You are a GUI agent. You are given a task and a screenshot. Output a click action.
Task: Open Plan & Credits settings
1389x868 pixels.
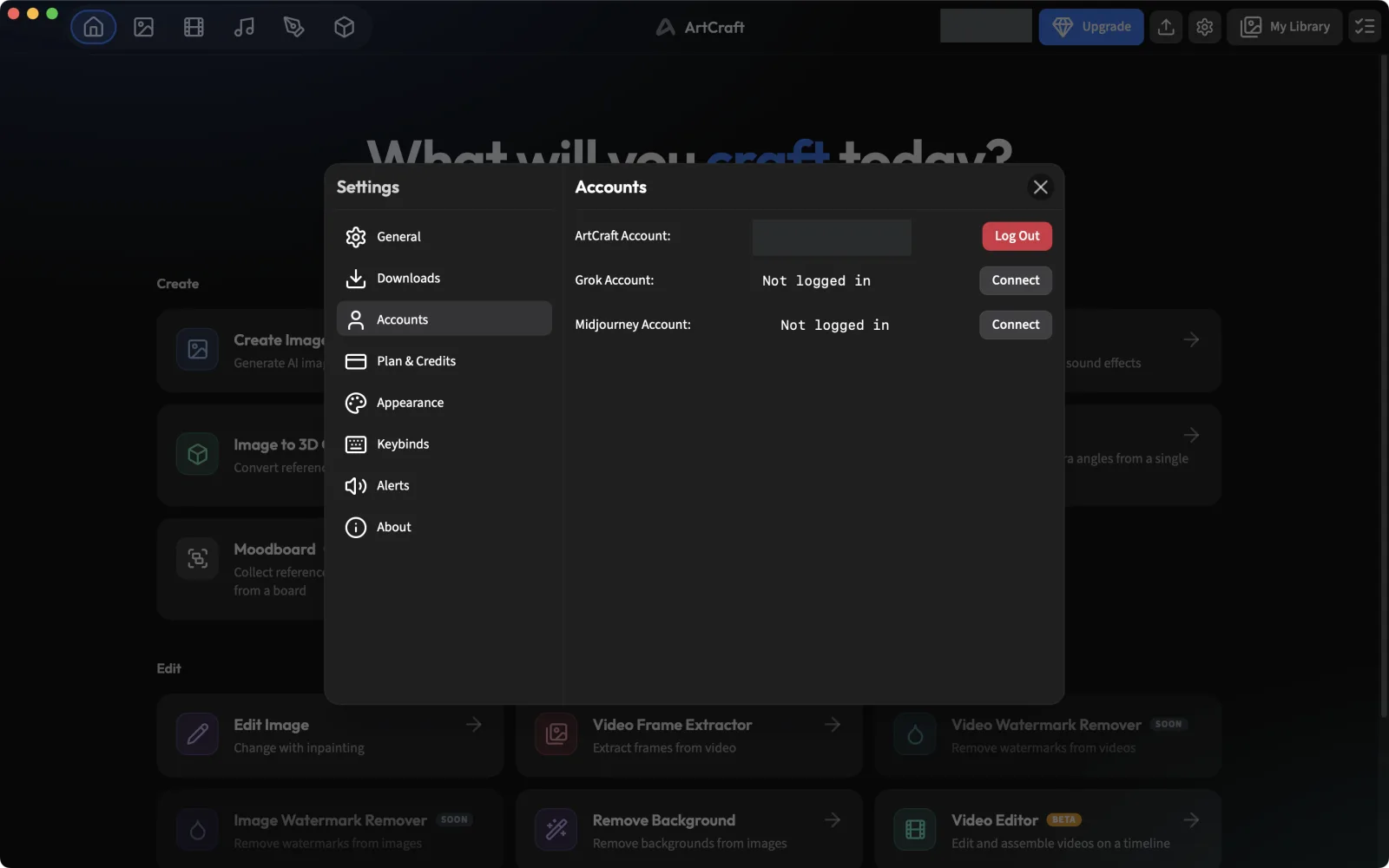click(x=444, y=361)
